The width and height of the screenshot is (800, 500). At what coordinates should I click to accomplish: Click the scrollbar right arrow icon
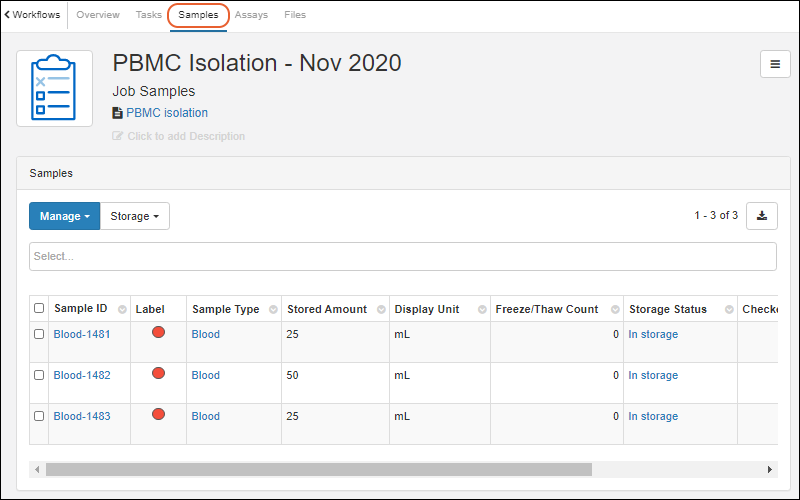pos(770,469)
